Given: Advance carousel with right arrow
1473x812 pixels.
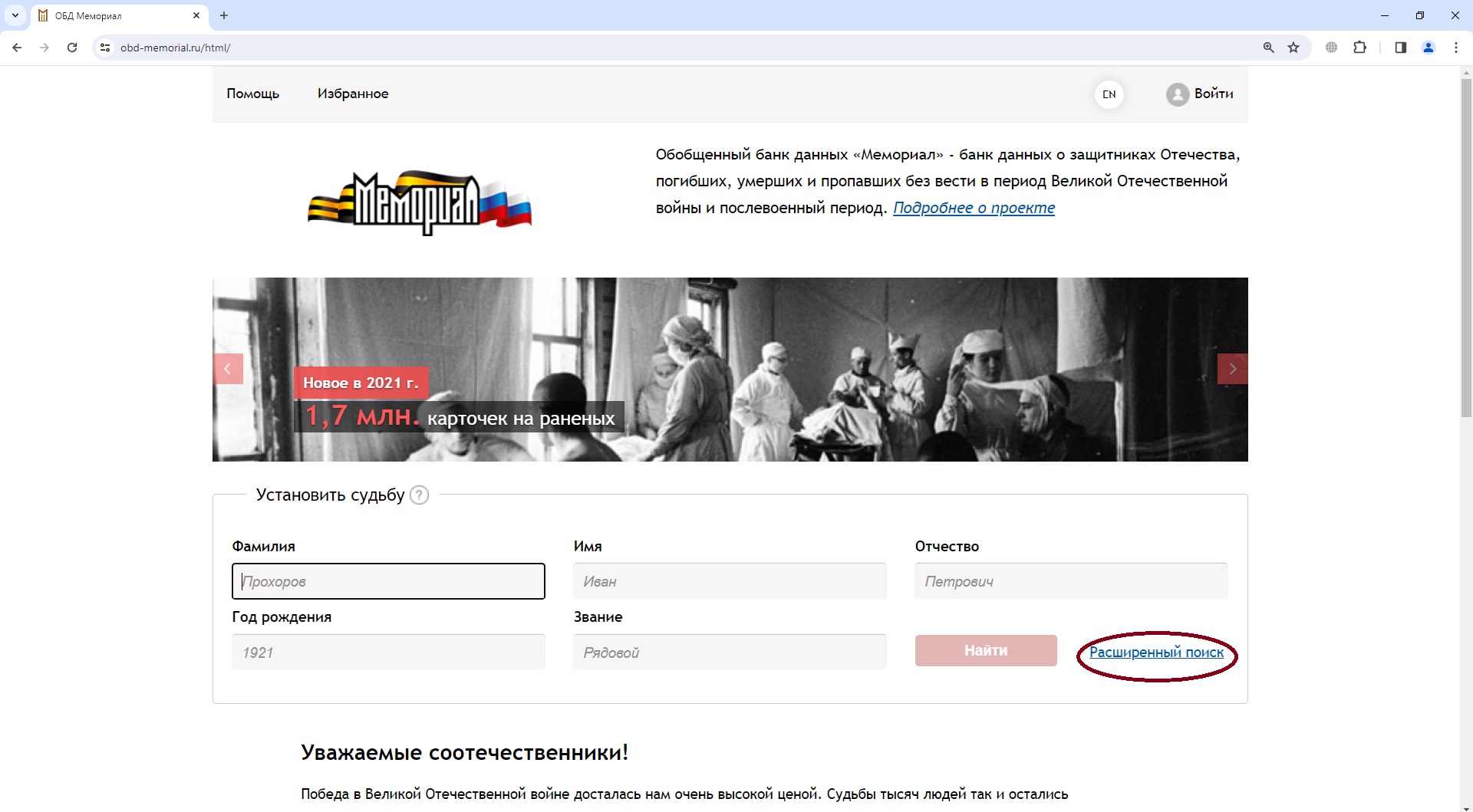Looking at the screenshot, I should pos(1233,369).
